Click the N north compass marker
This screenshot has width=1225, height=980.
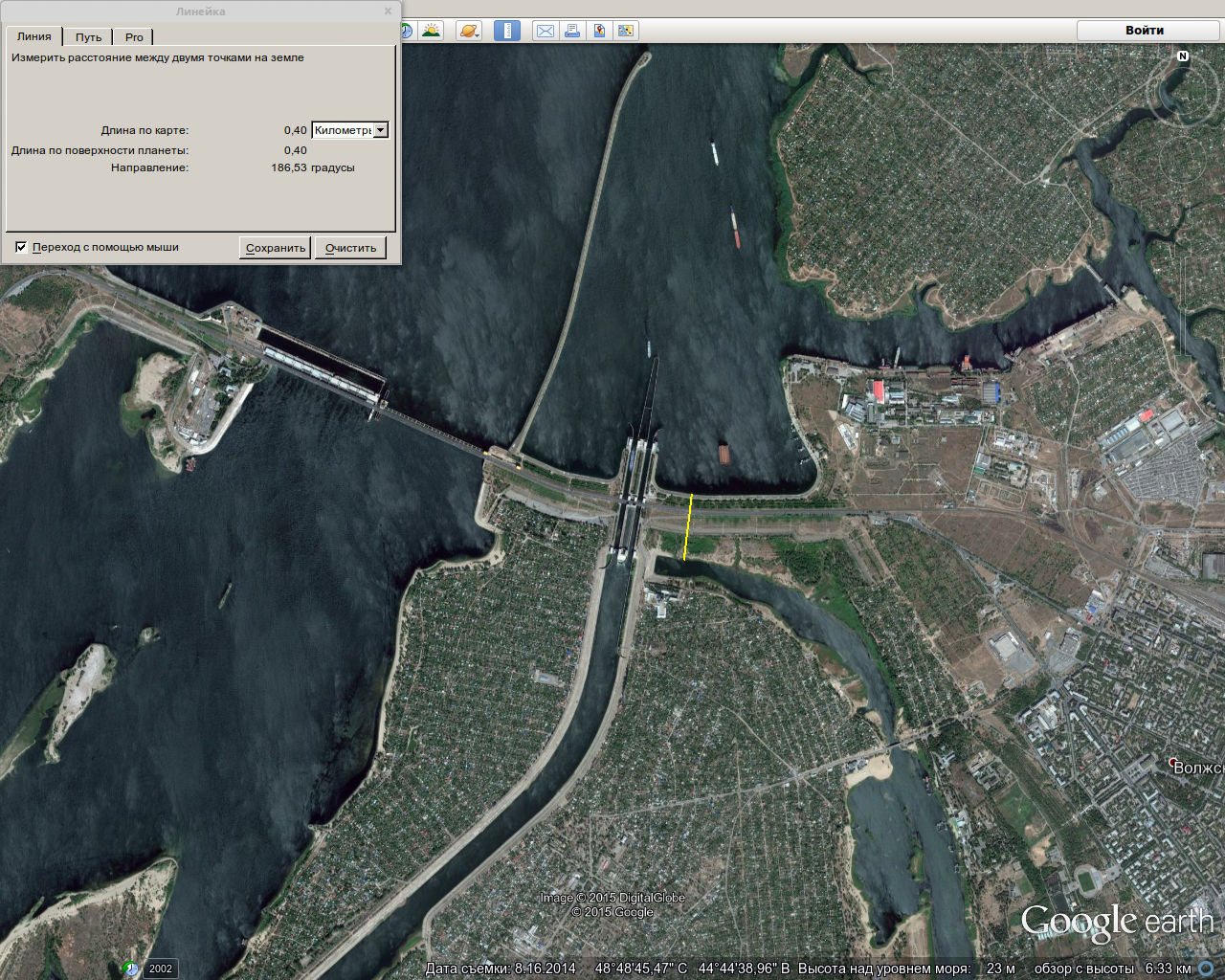1183,56
